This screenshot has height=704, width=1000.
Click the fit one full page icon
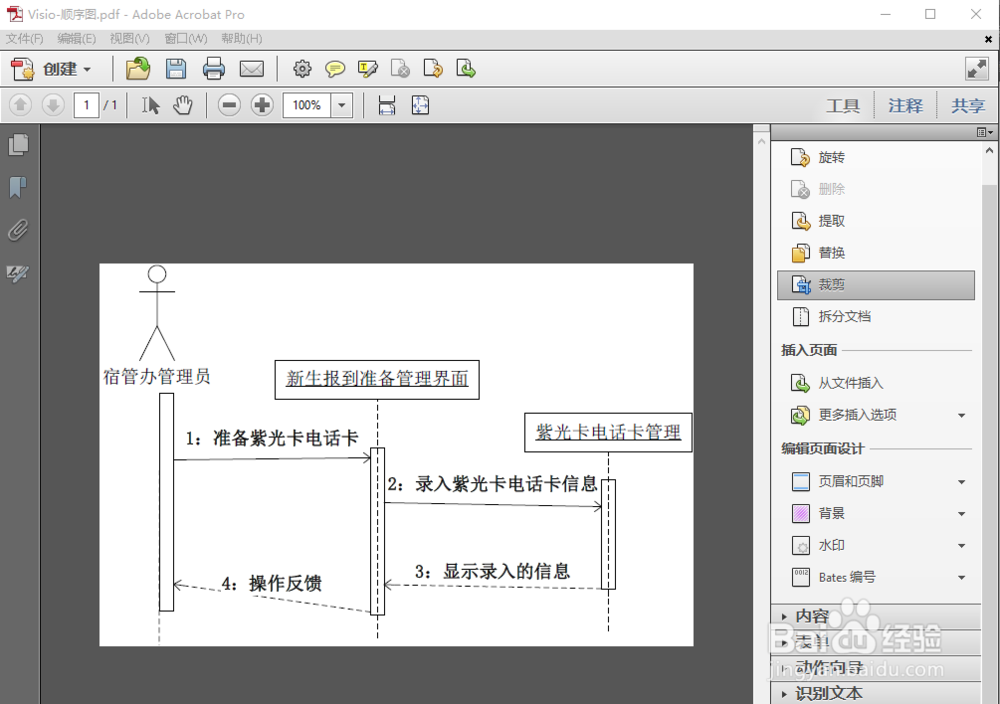tap(420, 105)
